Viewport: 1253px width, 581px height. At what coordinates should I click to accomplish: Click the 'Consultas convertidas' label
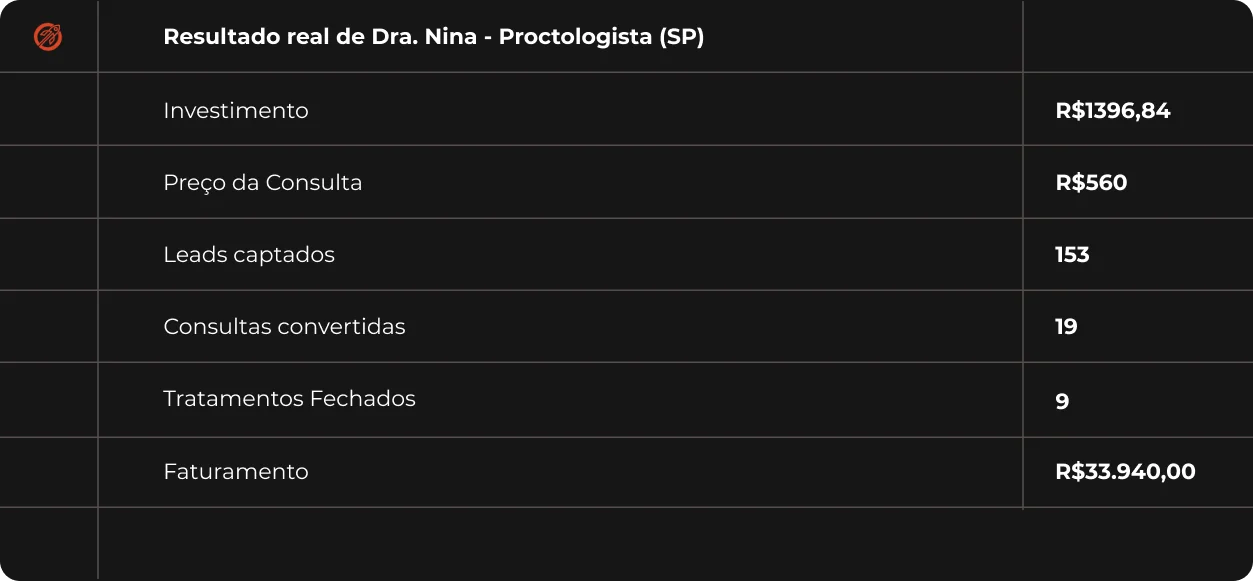[x=284, y=327]
